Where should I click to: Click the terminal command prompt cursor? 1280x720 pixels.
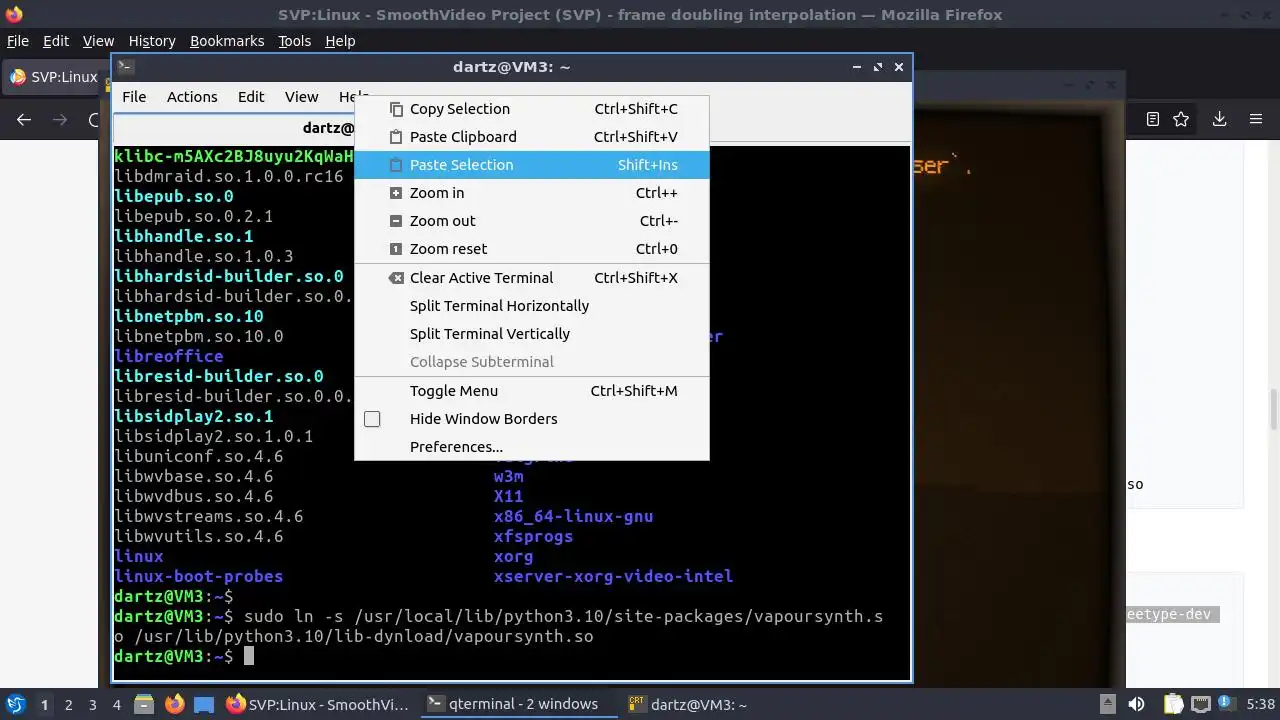249,656
